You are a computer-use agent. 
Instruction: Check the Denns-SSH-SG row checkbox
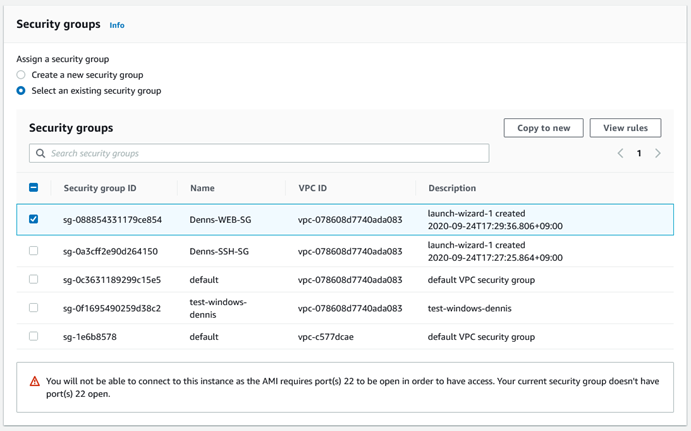click(33, 251)
